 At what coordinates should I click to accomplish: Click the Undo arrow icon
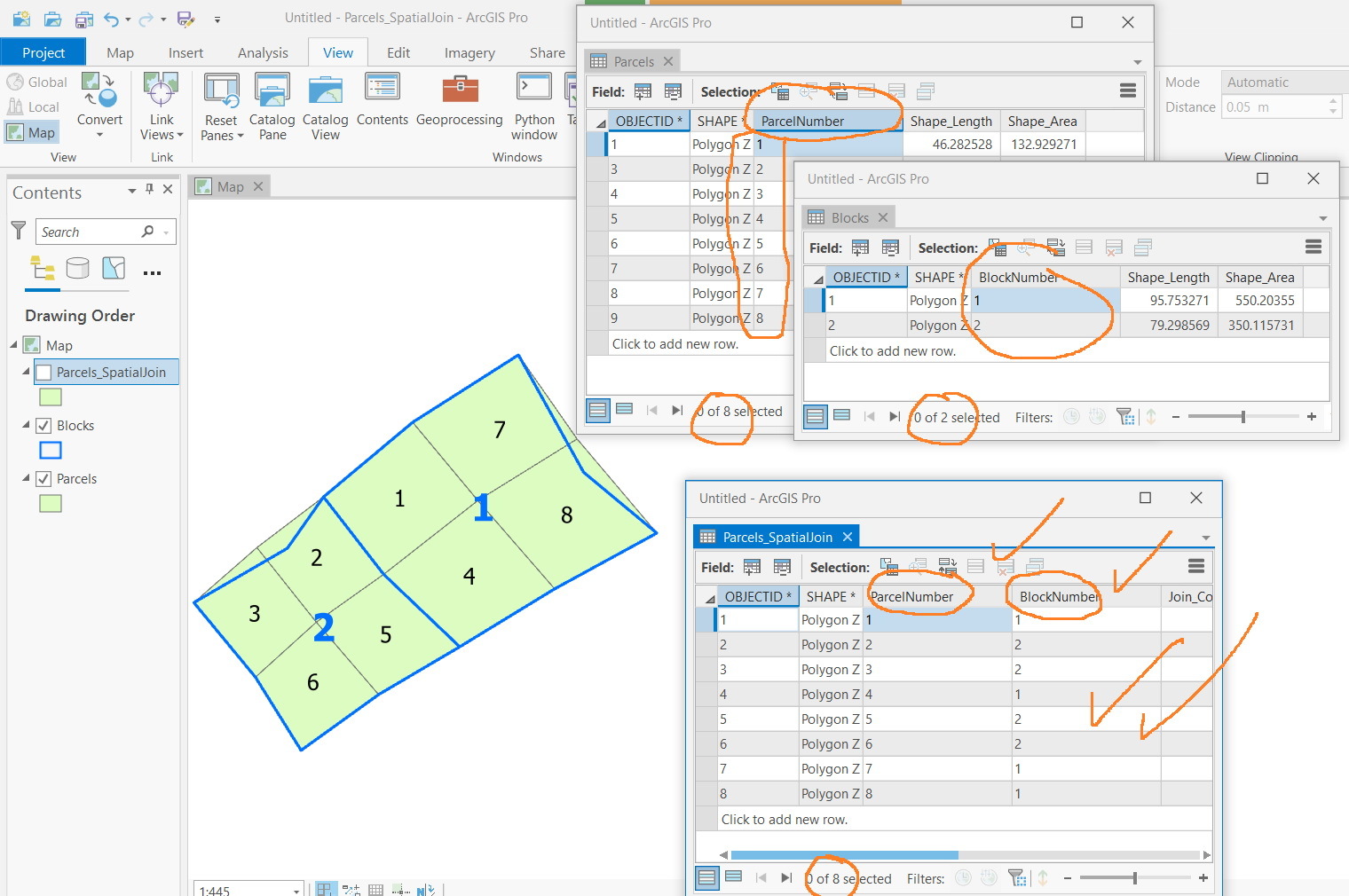(111, 18)
